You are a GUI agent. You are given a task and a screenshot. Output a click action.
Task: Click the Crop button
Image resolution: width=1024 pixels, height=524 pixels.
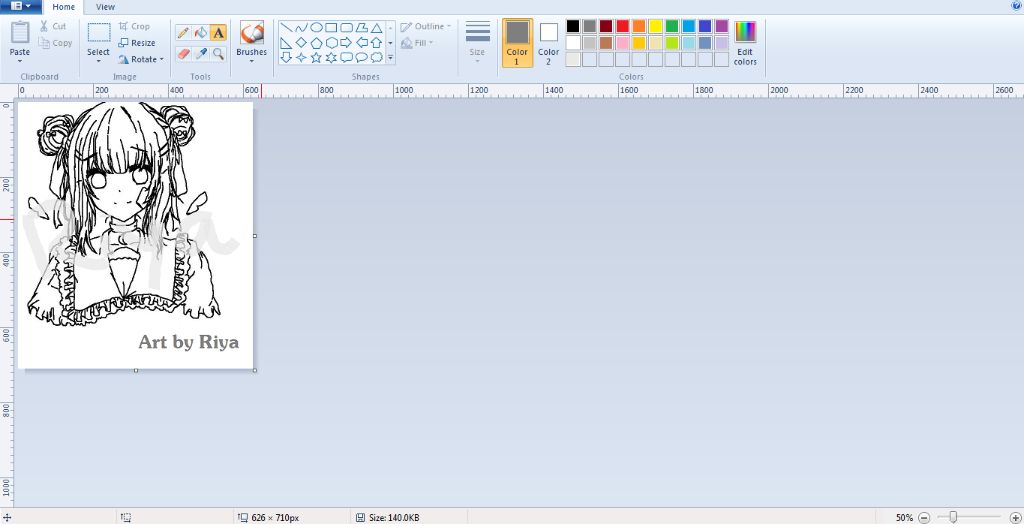[x=134, y=26]
